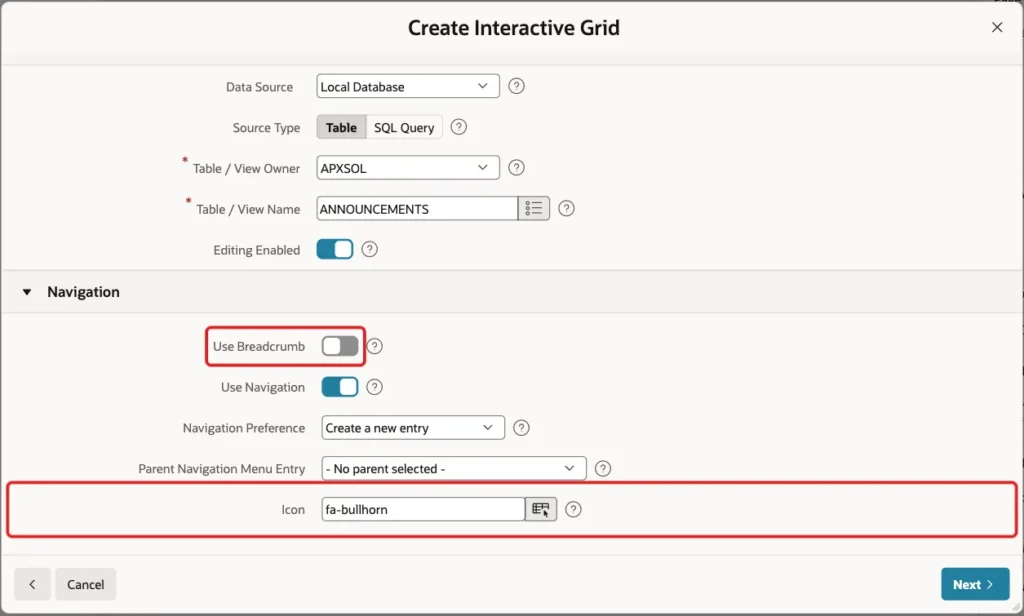The height and width of the screenshot is (616, 1024).
Task: Open the Navigation Preference dropdown
Action: pyautogui.click(x=413, y=428)
